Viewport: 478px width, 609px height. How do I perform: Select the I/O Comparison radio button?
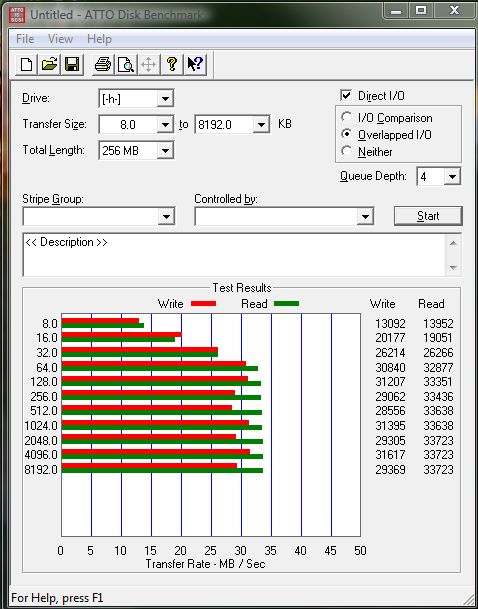click(x=346, y=118)
